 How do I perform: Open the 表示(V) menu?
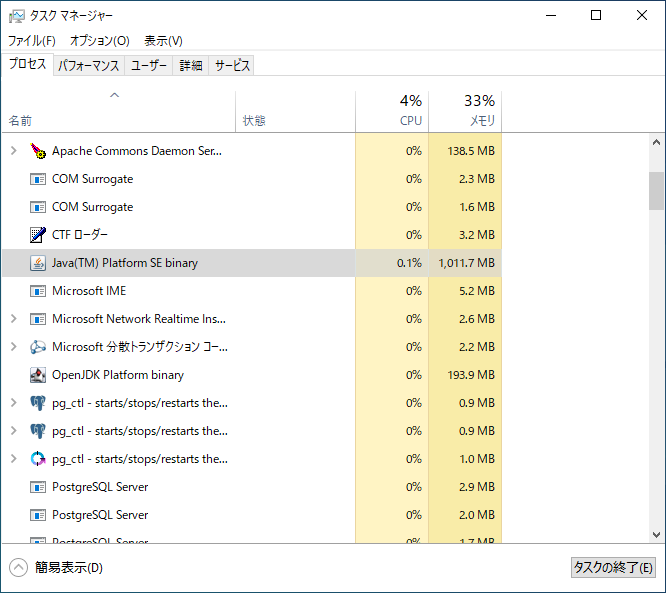click(164, 41)
